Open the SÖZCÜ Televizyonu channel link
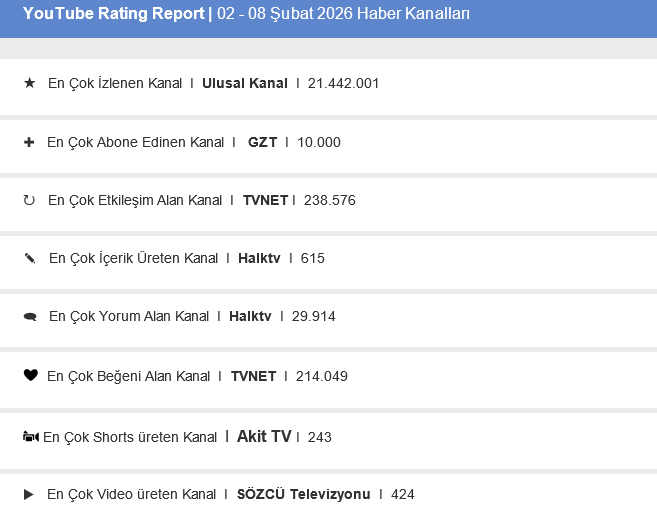The height and width of the screenshot is (519, 657). [304, 494]
